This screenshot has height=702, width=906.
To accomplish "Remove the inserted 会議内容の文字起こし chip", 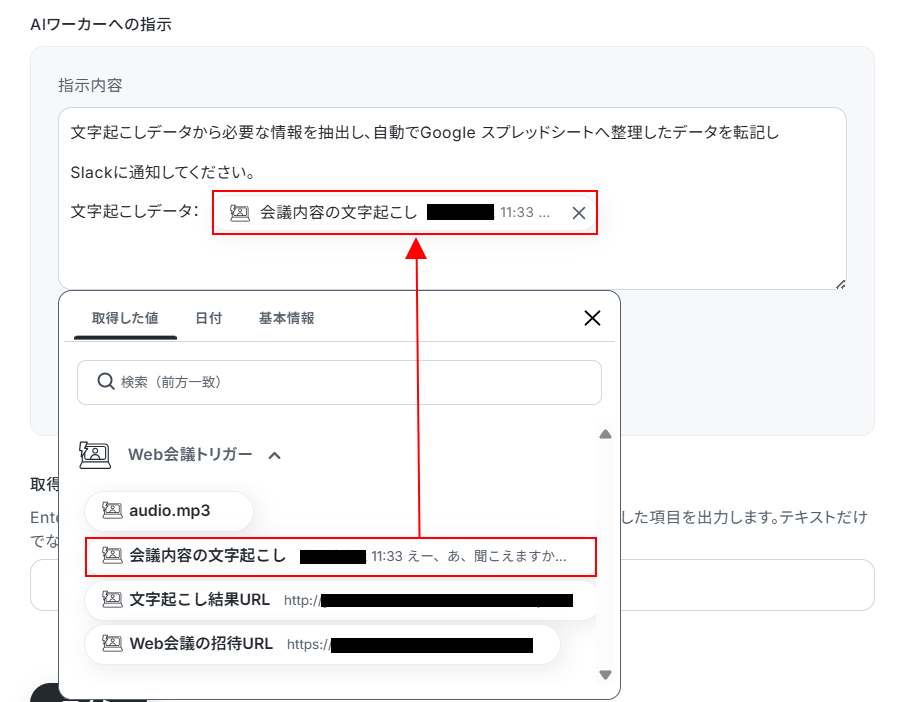I will 578,213.
